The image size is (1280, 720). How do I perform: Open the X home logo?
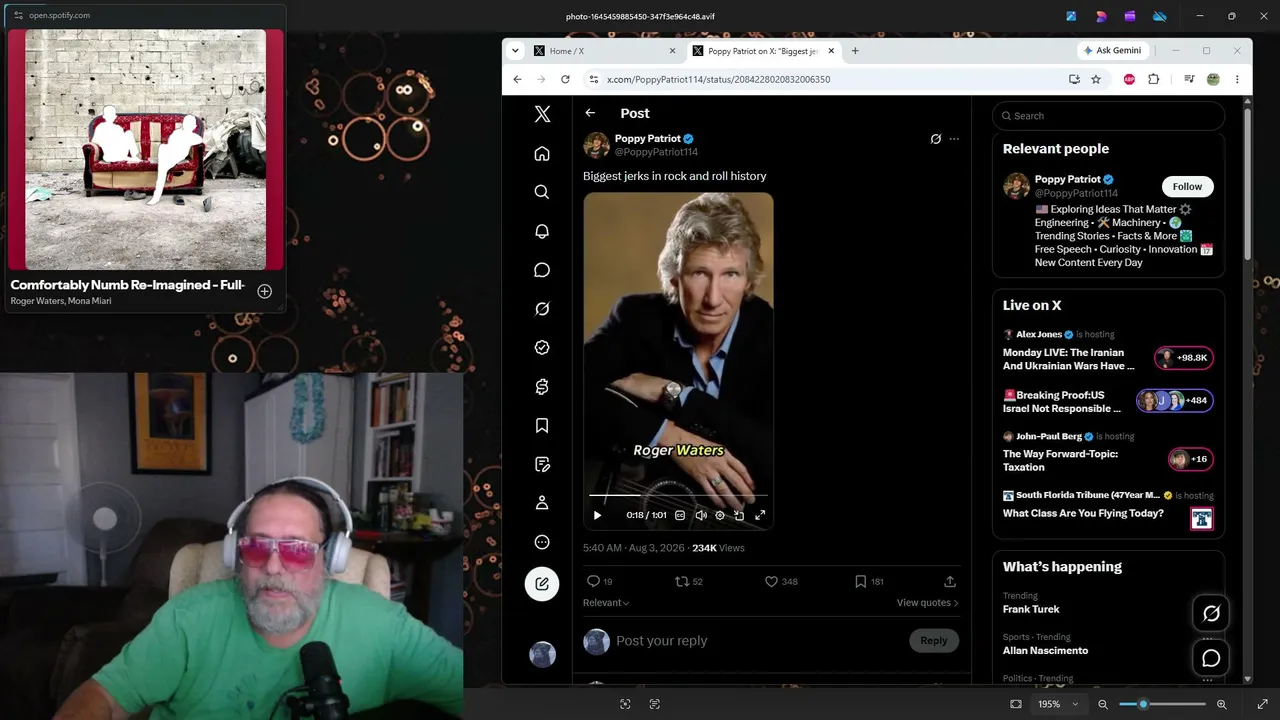click(x=542, y=114)
